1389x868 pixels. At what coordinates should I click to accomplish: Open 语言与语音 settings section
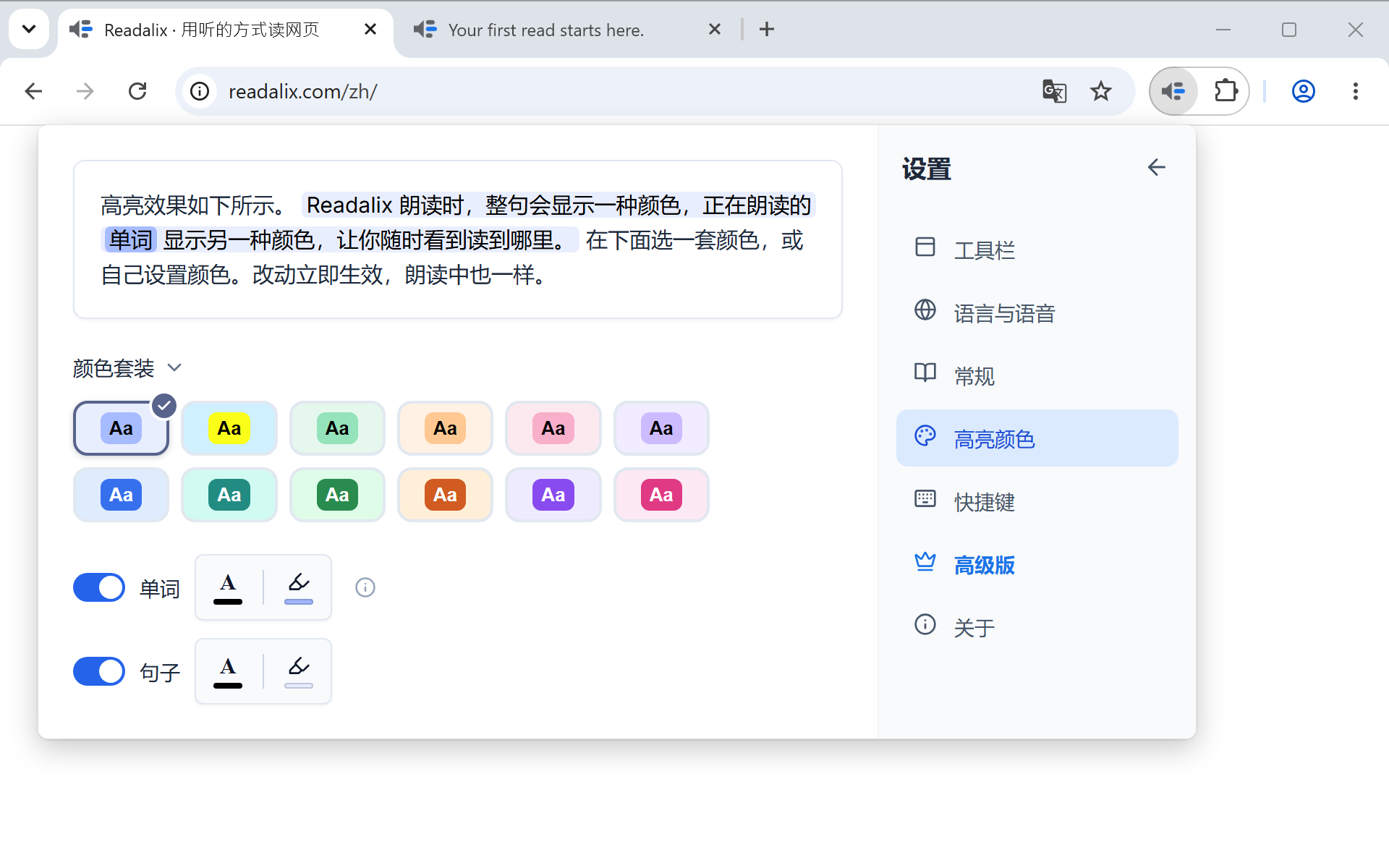[x=1037, y=313]
